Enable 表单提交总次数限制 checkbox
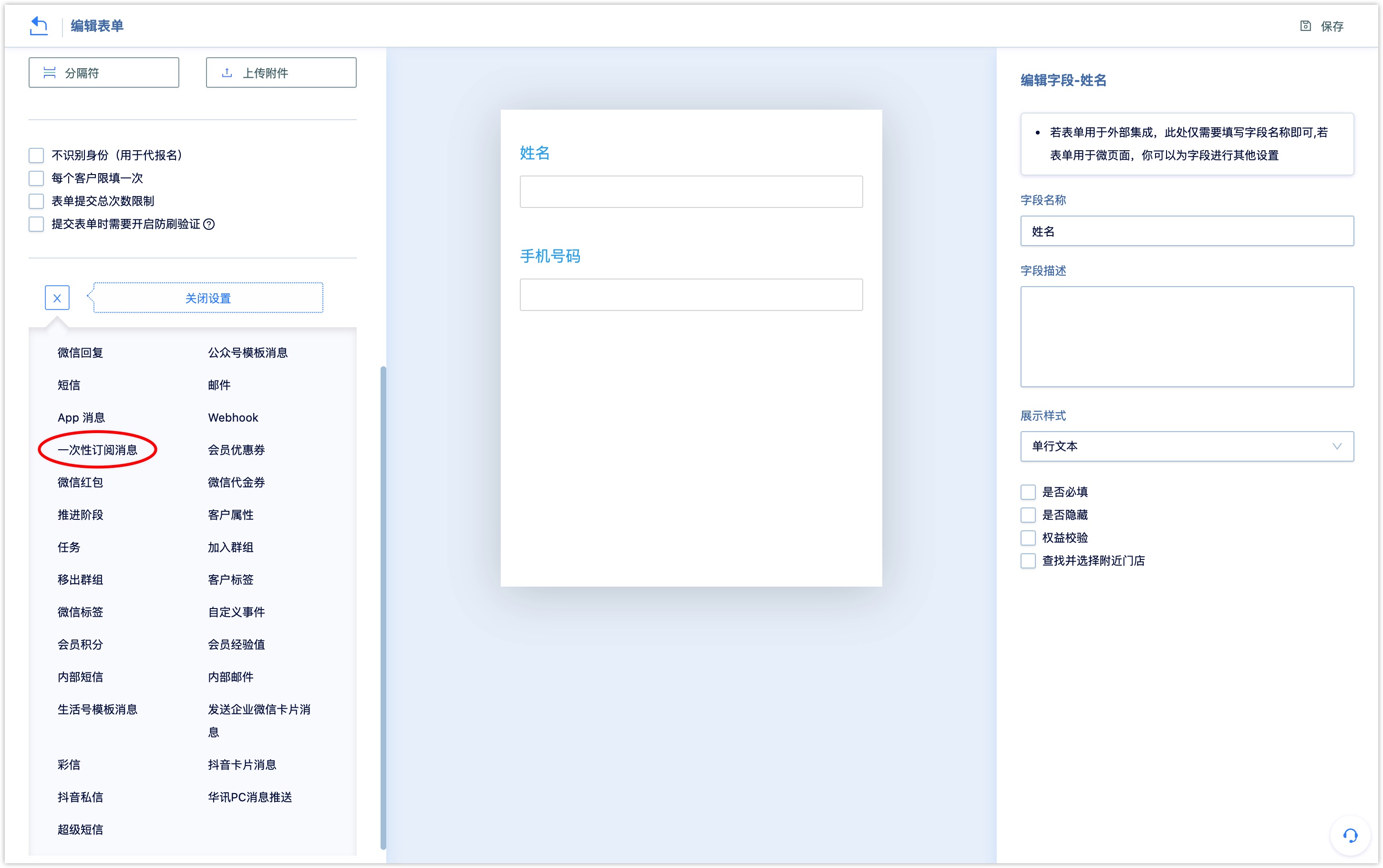Image resolution: width=1383 pixels, height=868 pixels. [36, 201]
